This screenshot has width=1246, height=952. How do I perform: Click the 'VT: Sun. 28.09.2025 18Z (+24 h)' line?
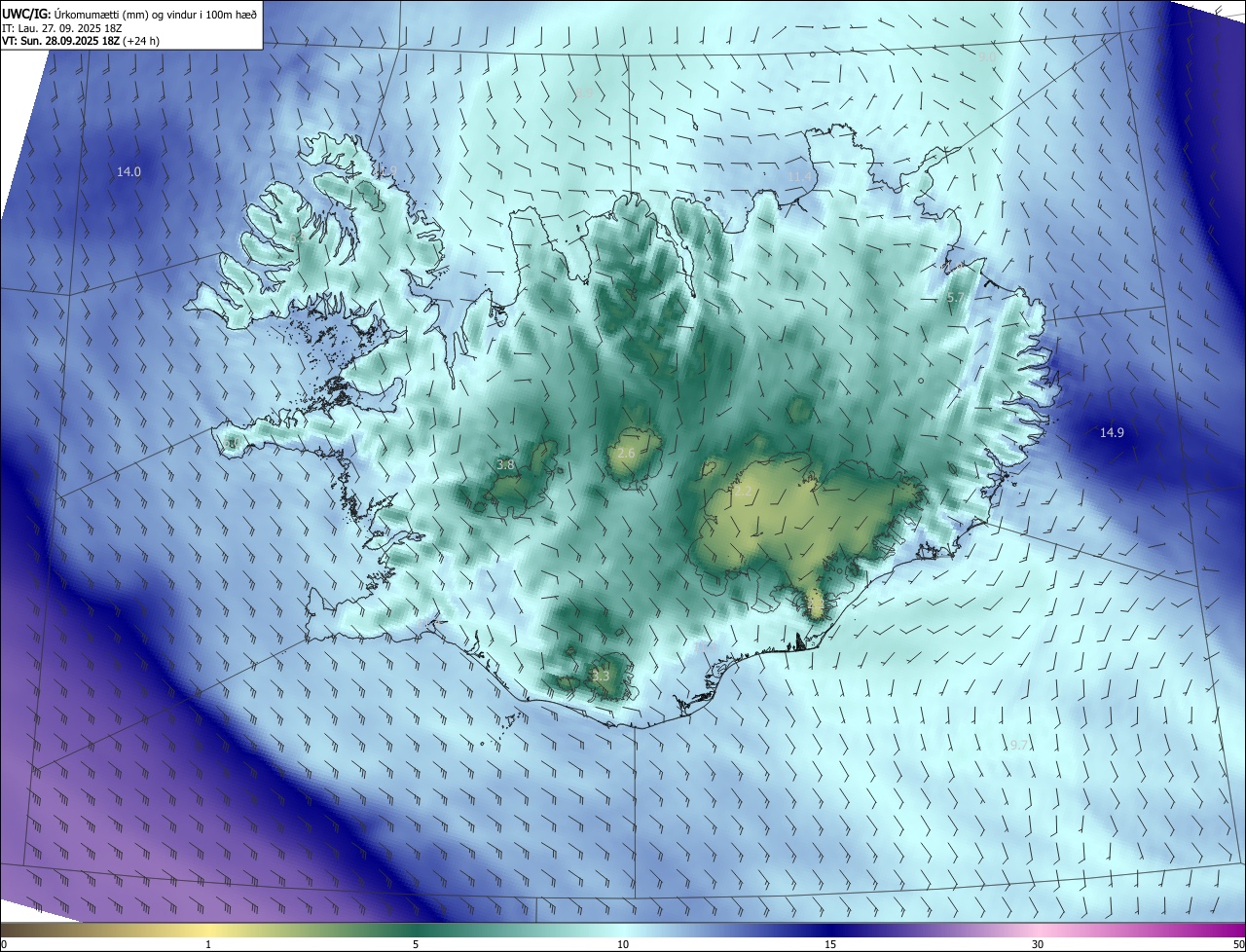click(x=81, y=41)
